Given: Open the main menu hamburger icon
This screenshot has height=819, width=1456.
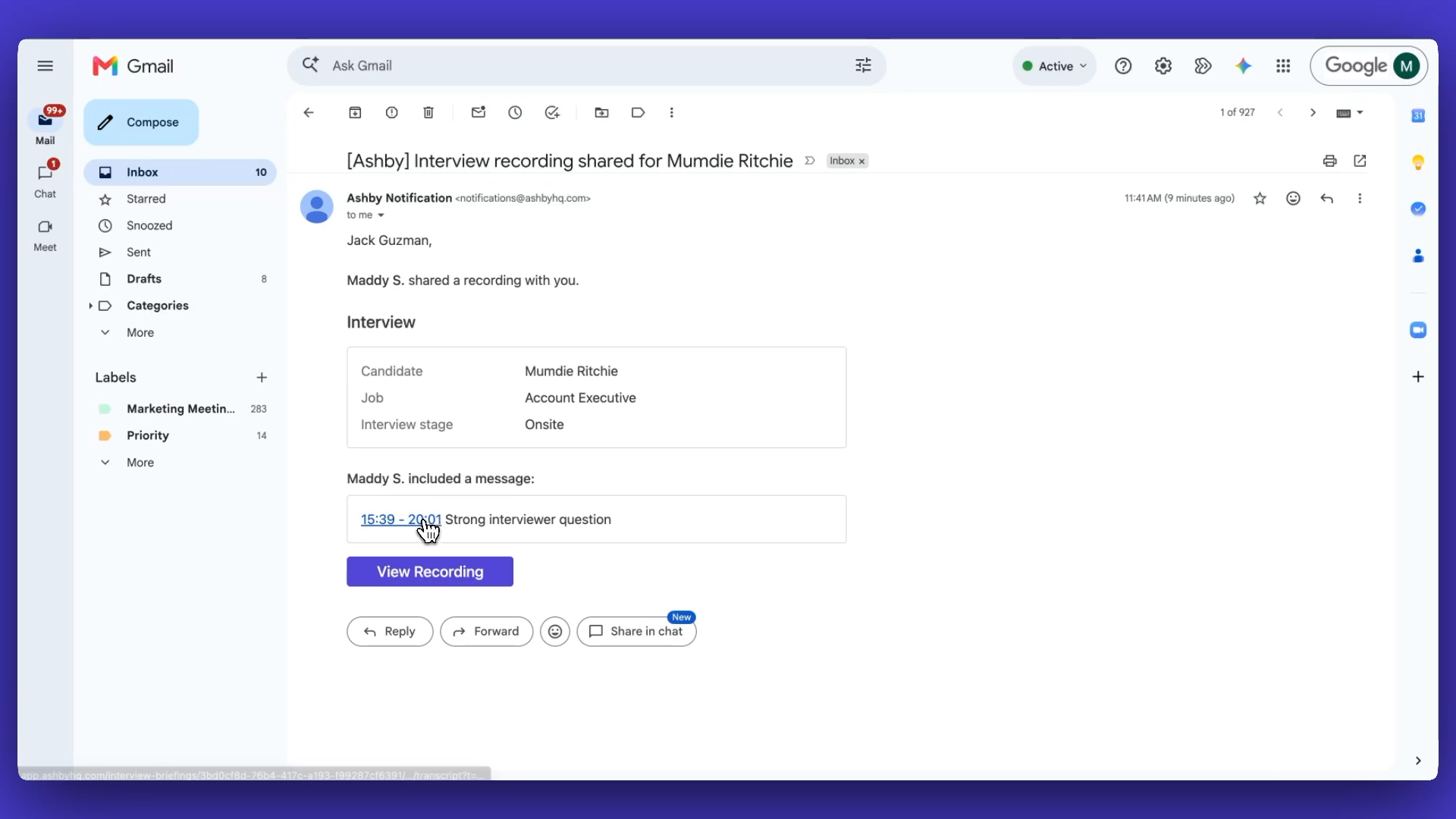Looking at the screenshot, I should (45, 66).
